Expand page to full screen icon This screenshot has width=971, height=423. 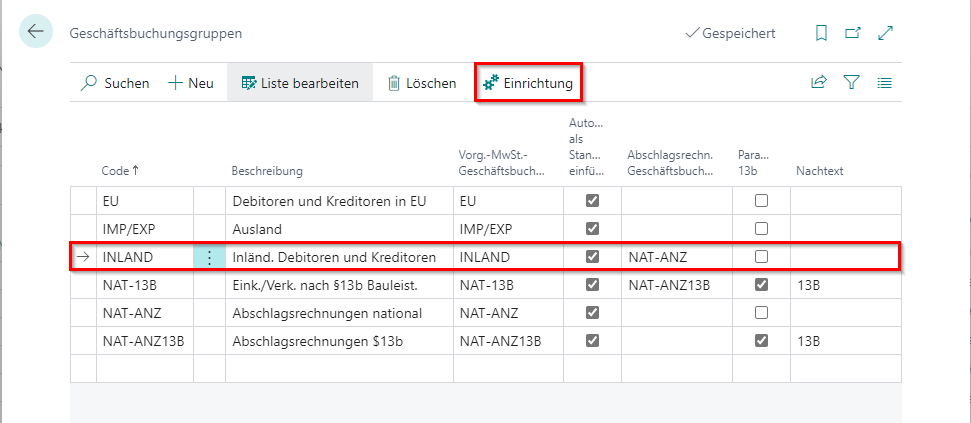click(x=885, y=33)
